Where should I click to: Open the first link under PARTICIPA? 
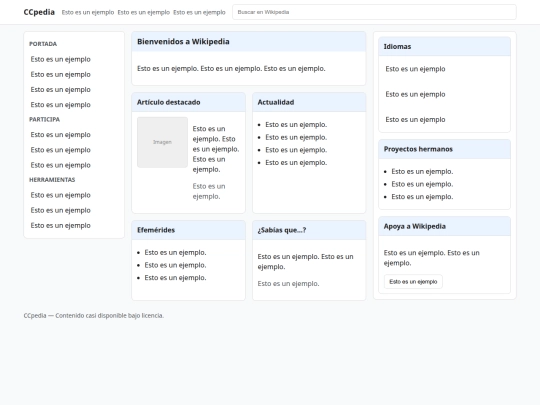(x=60, y=135)
